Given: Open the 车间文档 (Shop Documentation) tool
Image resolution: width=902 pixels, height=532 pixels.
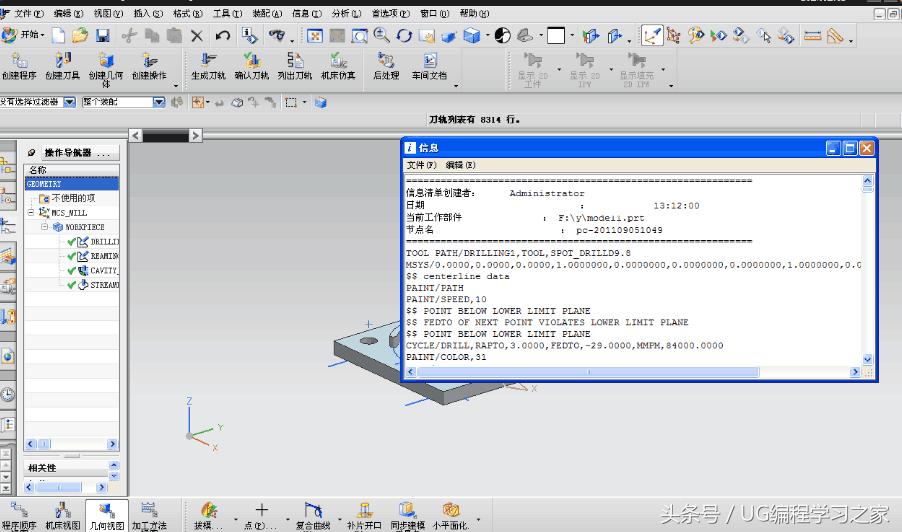Looking at the screenshot, I should coord(429,65).
